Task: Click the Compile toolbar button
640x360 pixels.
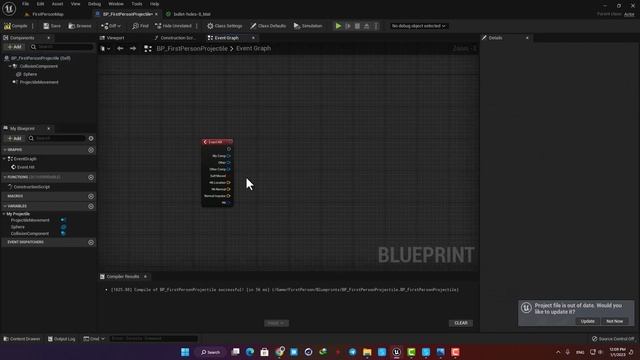Action: (16, 26)
